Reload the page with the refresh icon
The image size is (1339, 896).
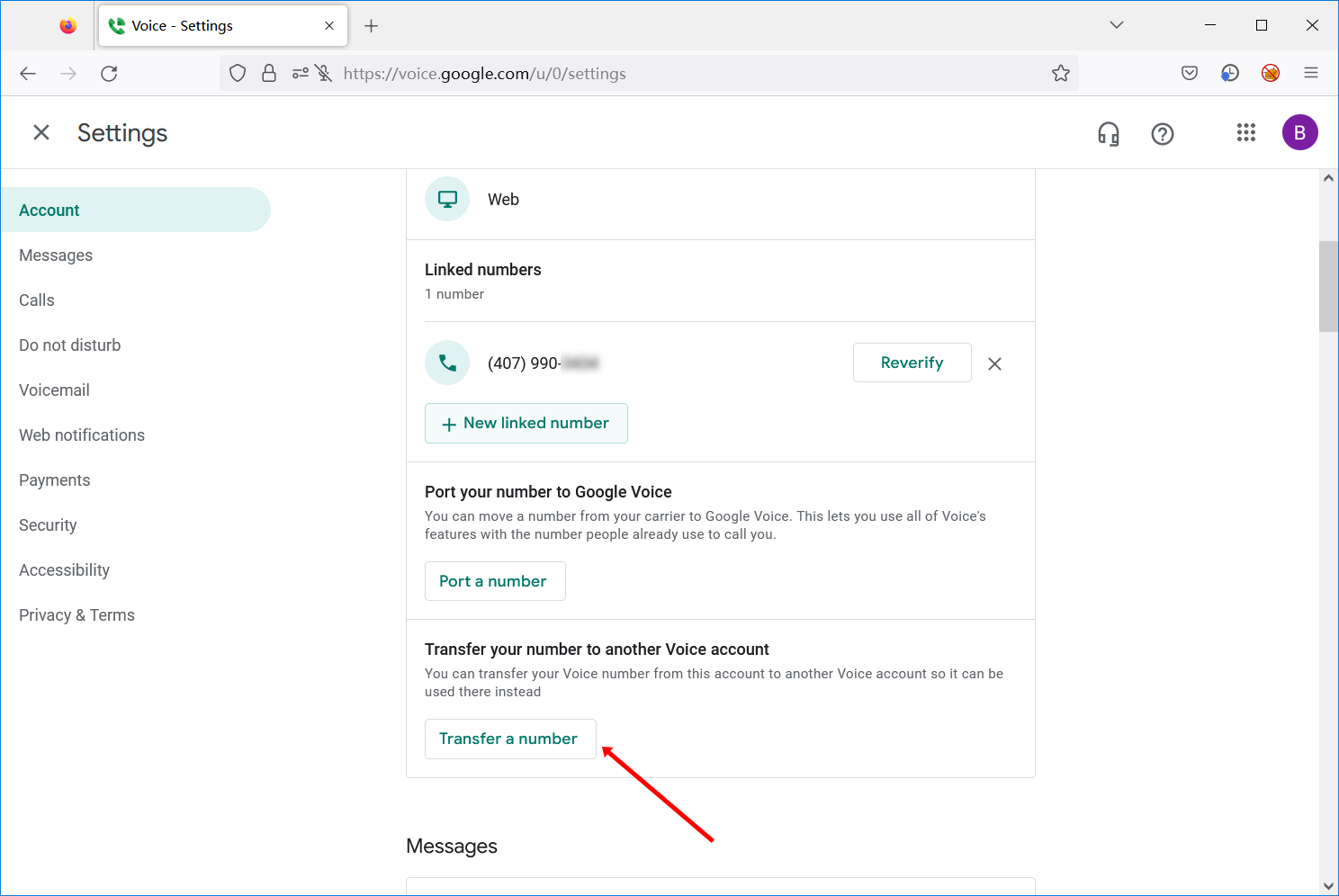tap(109, 74)
